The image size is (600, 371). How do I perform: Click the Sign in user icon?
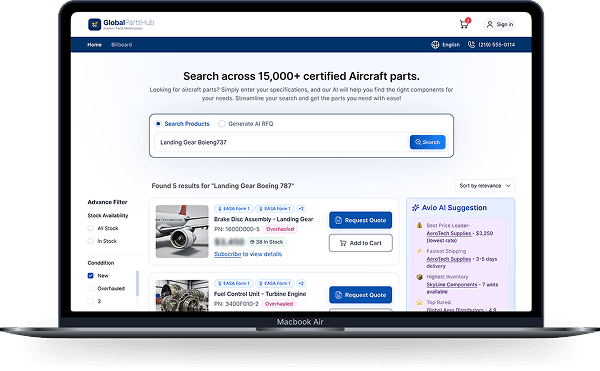[490, 24]
